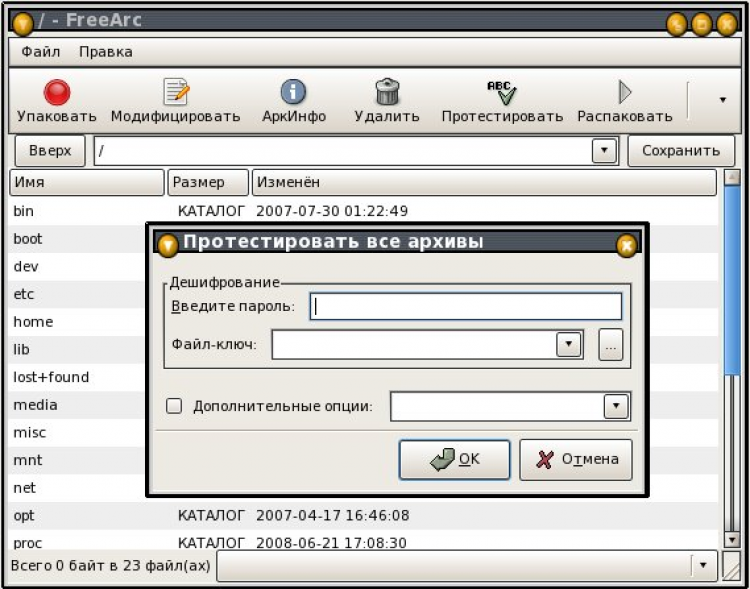Screen dimensions: 750x589
Task: Click the Распаковать arrow icon
Action: coord(625,93)
